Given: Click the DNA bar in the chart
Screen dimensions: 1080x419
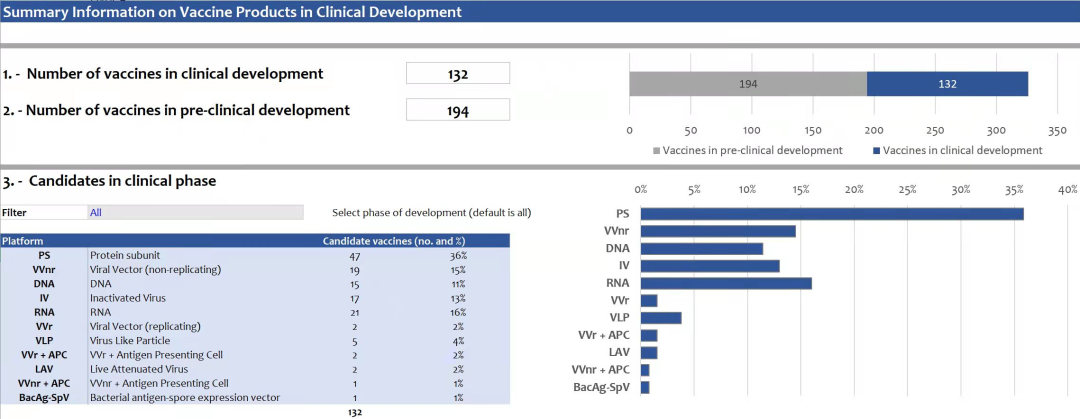Looking at the screenshot, I should (701, 248).
